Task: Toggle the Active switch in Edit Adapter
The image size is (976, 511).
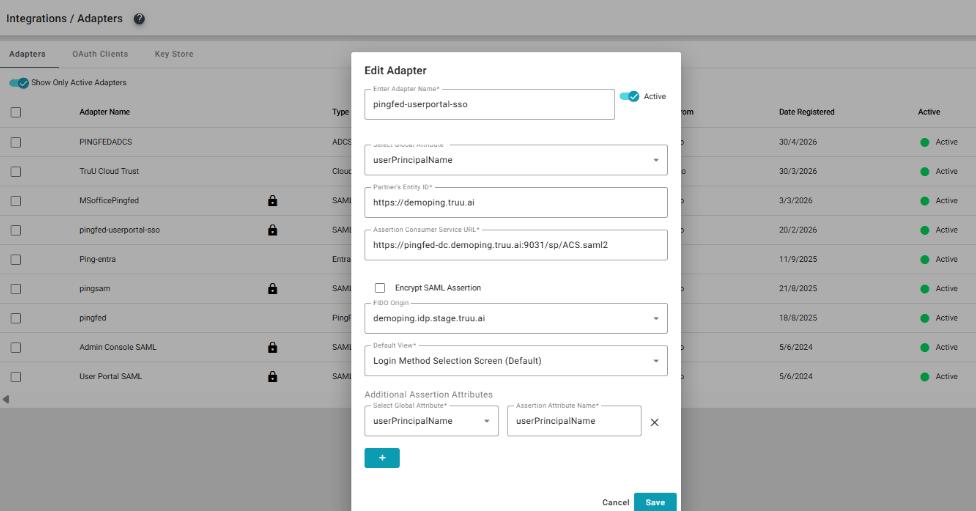Action: pyautogui.click(x=629, y=96)
